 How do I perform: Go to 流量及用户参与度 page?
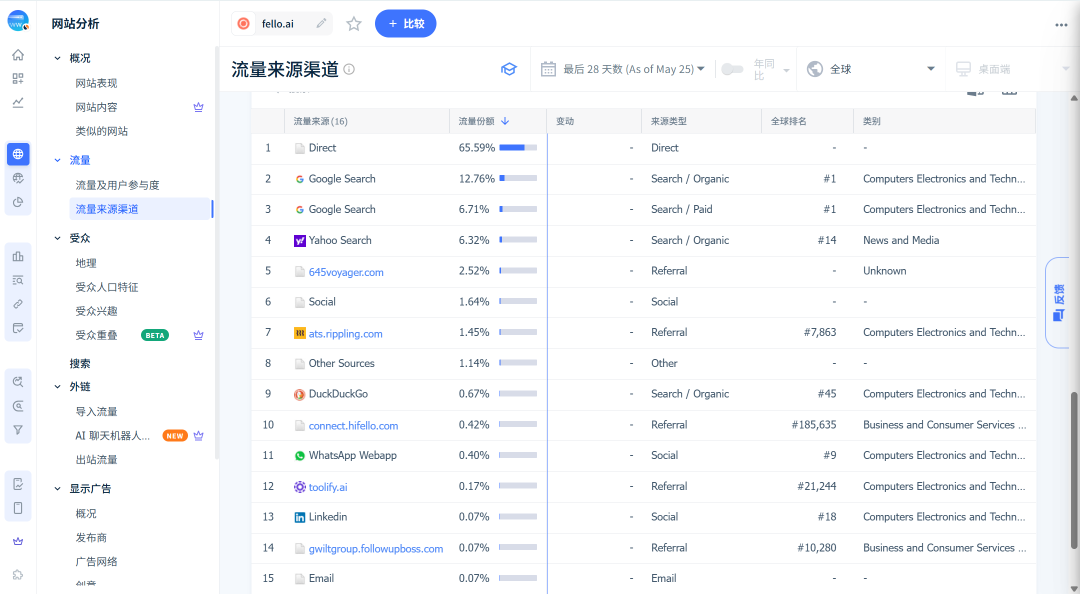118,185
